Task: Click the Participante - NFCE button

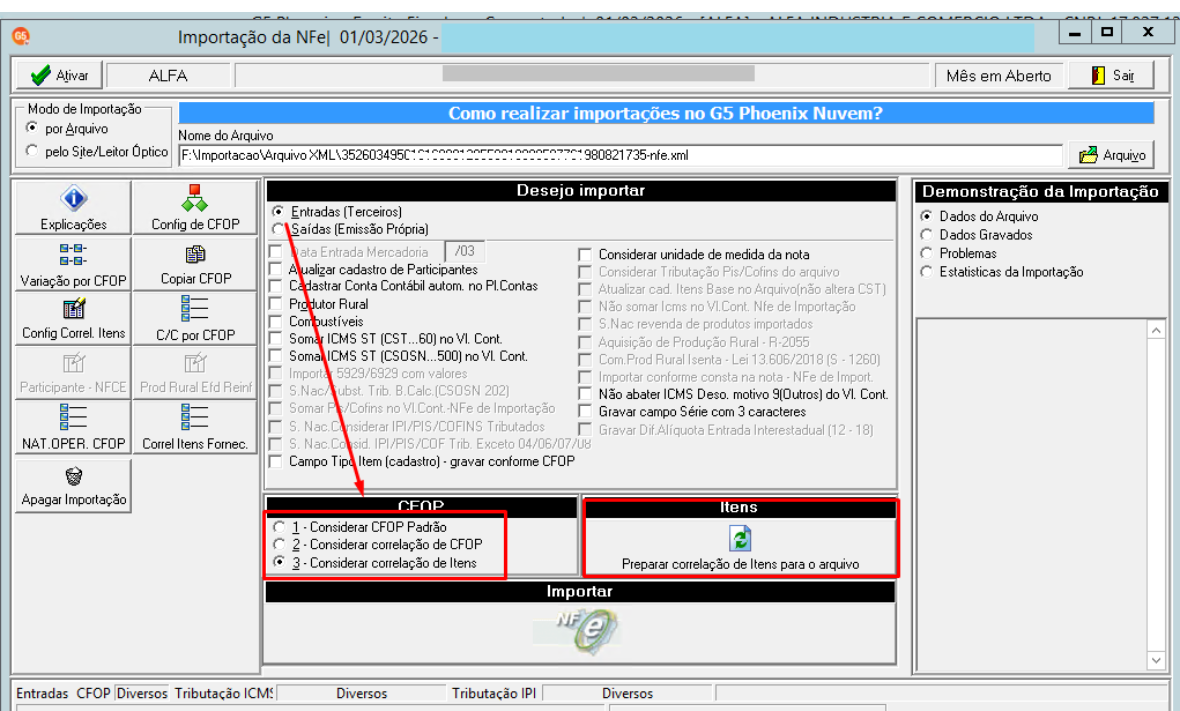Action: coord(73,372)
